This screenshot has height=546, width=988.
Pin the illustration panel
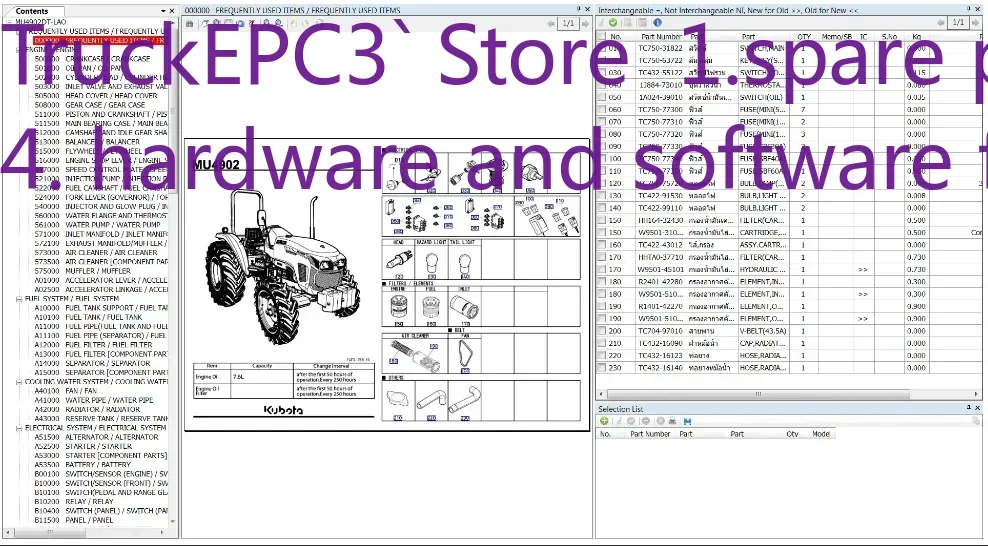[578, 9]
